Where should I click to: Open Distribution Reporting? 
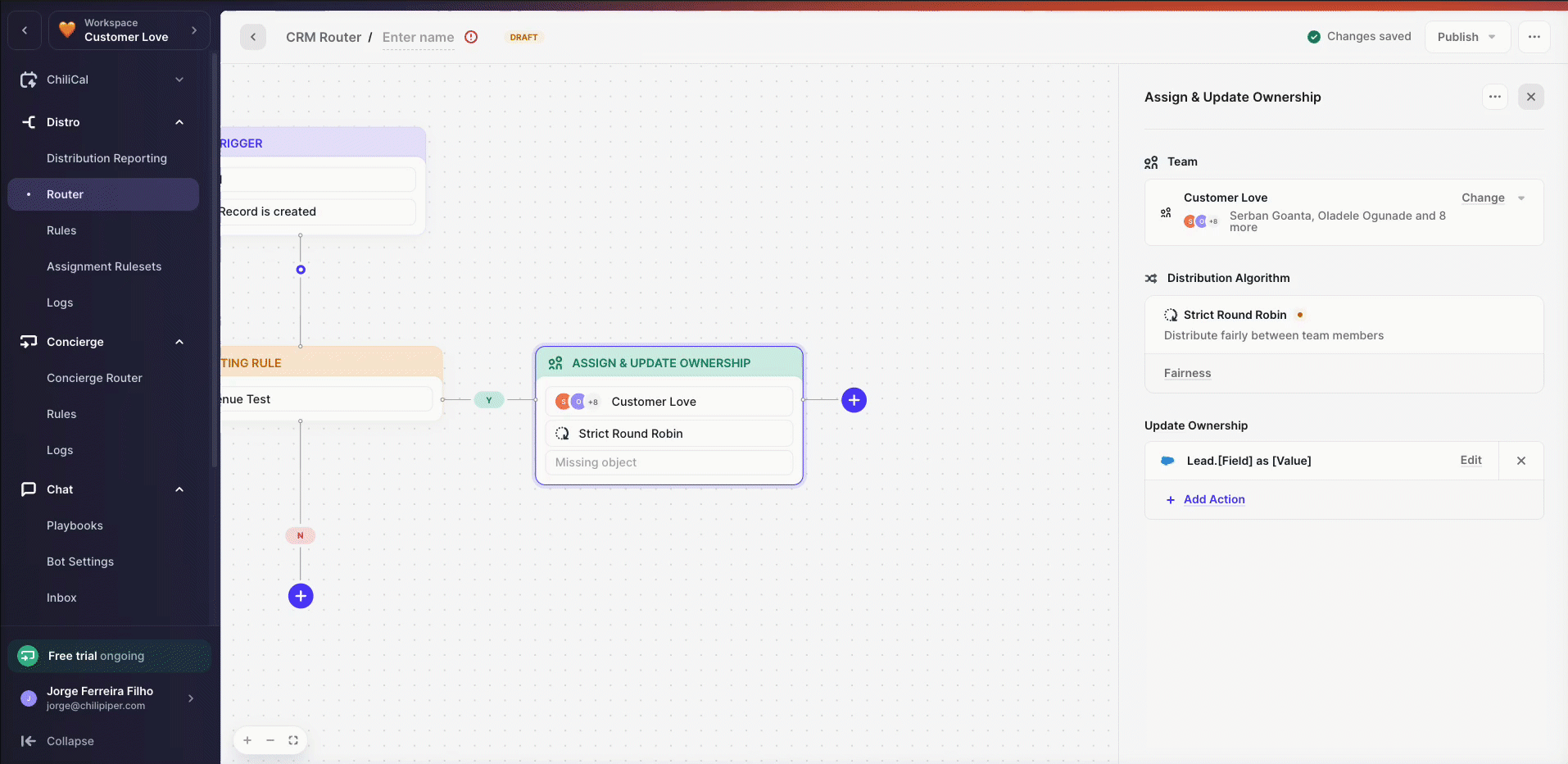(x=106, y=158)
